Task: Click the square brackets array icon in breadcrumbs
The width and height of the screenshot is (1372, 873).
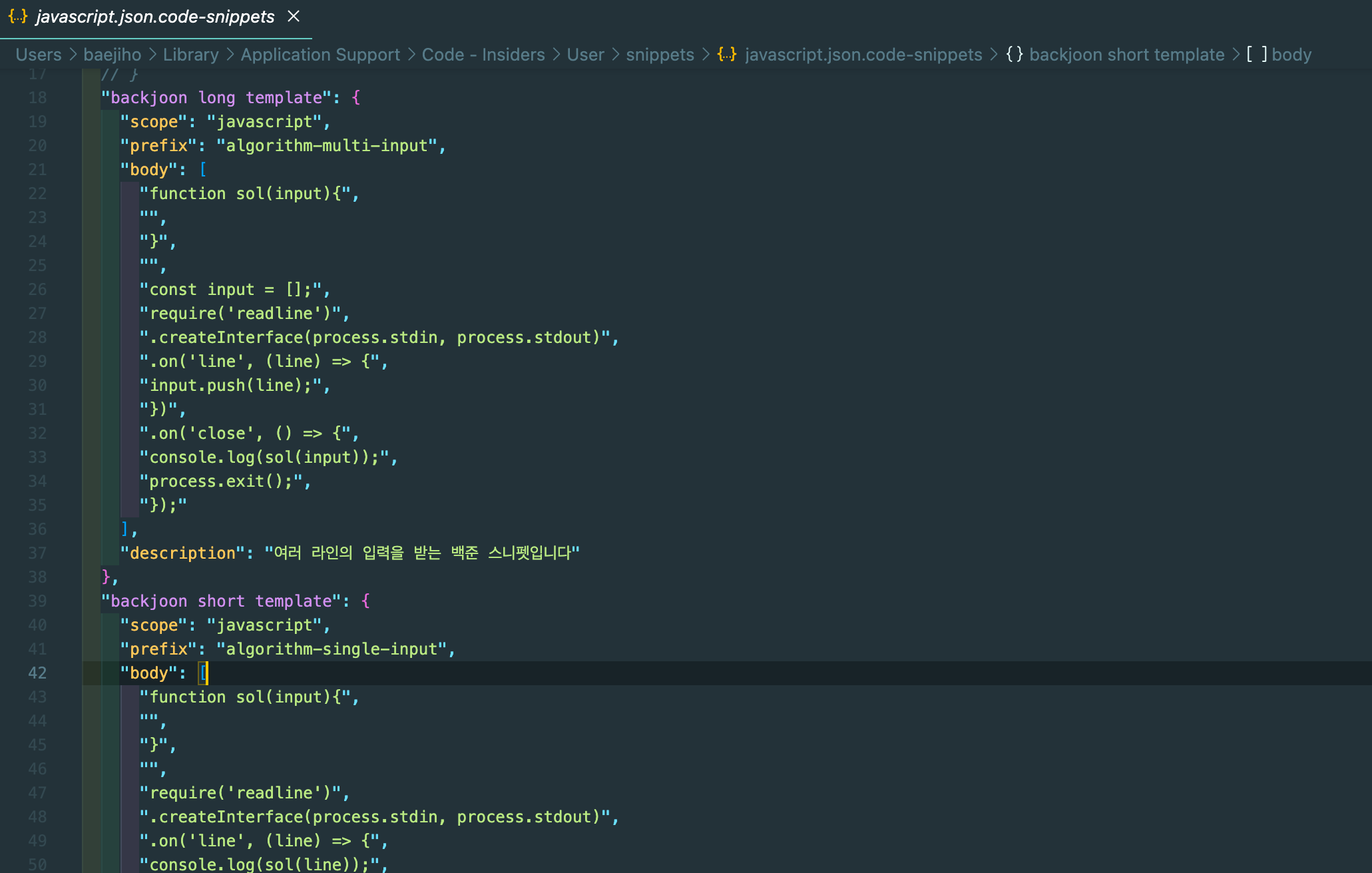Action: [1256, 54]
